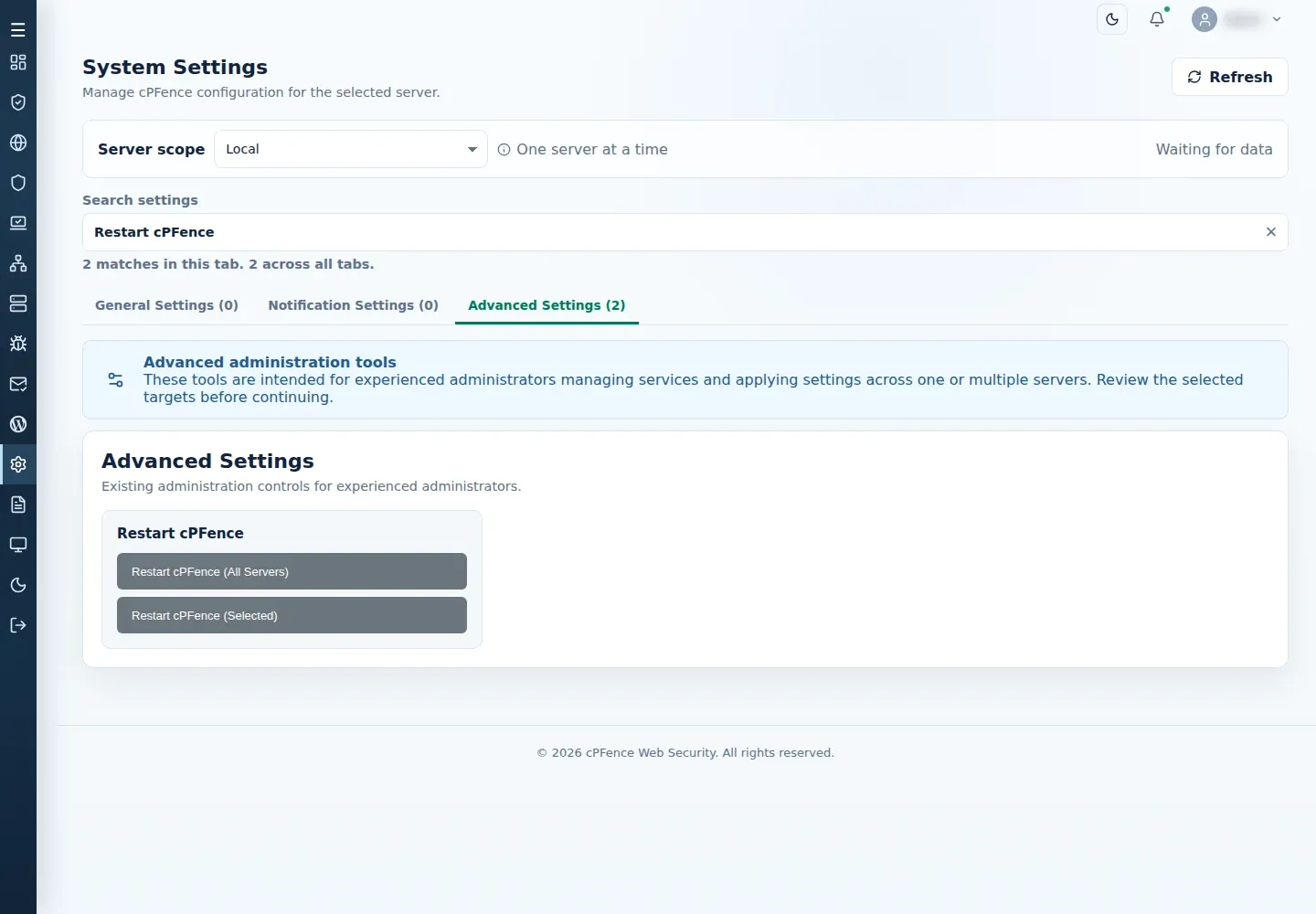Viewport: 1316px width, 914px height.
Task: Open the bug sidebar icon
Action: tap(18, 344)
